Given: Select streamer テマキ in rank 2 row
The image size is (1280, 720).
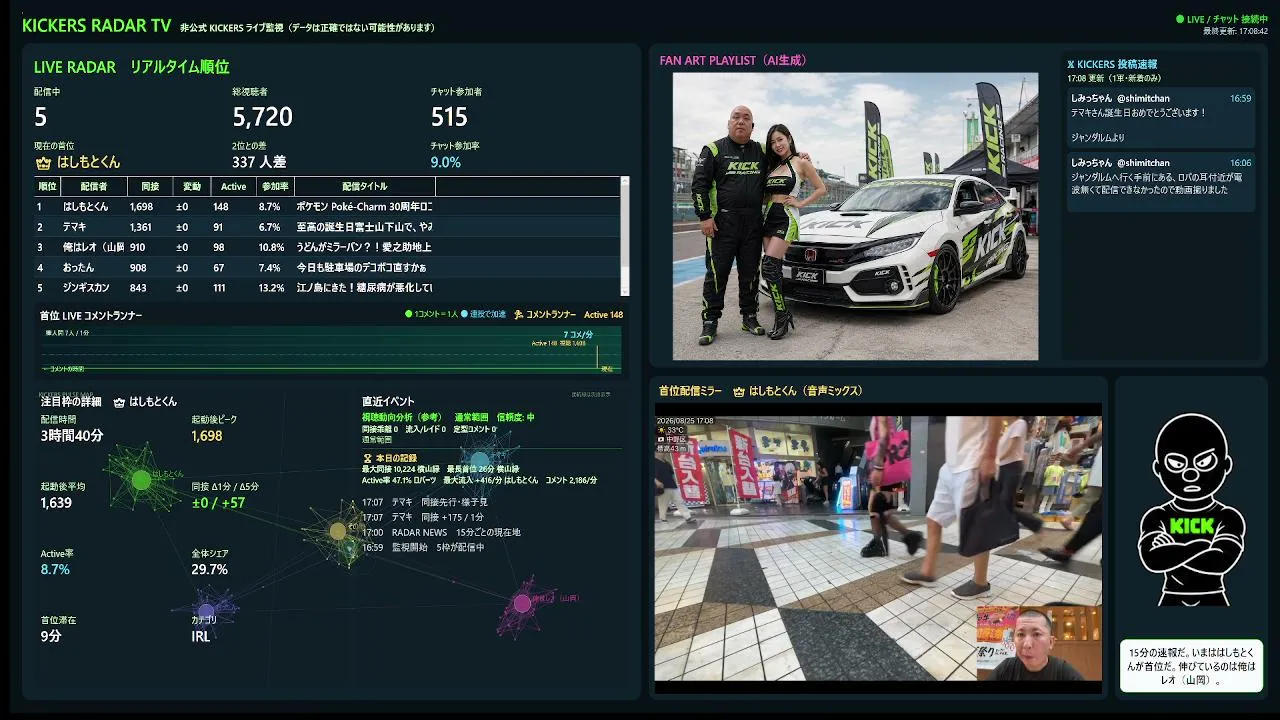Looking at the screenshot, I should [74, 227].
